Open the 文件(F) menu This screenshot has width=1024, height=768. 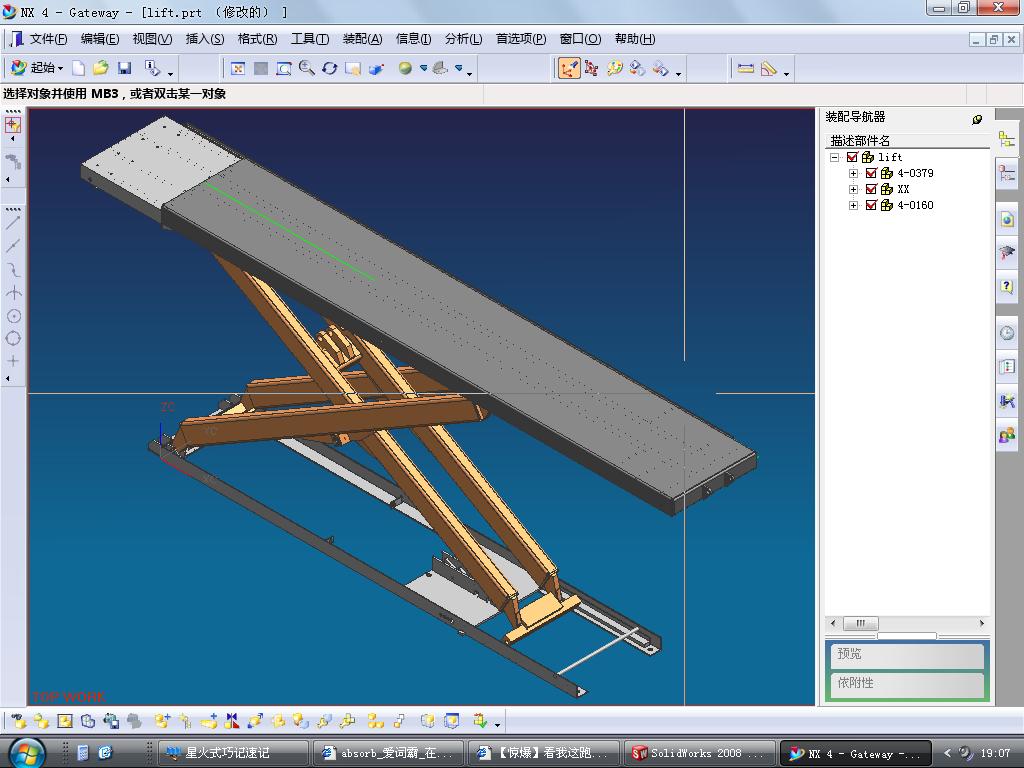click(x=48, y=39)
